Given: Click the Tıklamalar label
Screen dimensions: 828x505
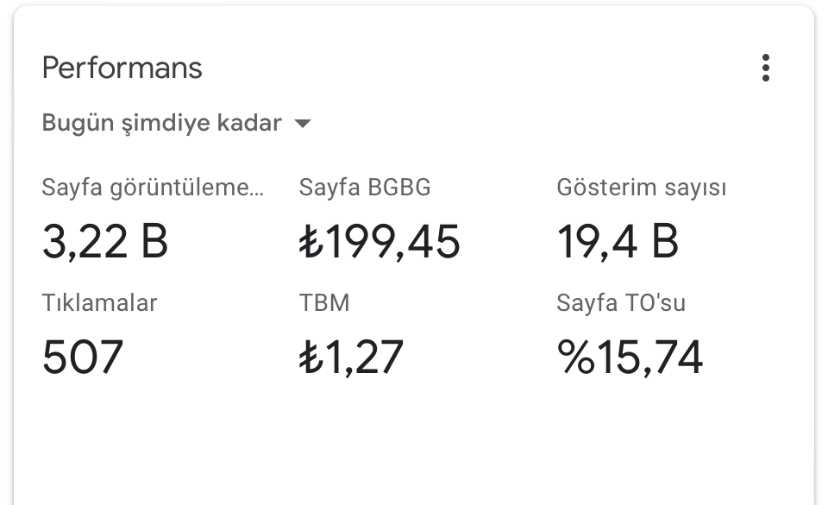Looking at the screenshot, I should point(99,303).
